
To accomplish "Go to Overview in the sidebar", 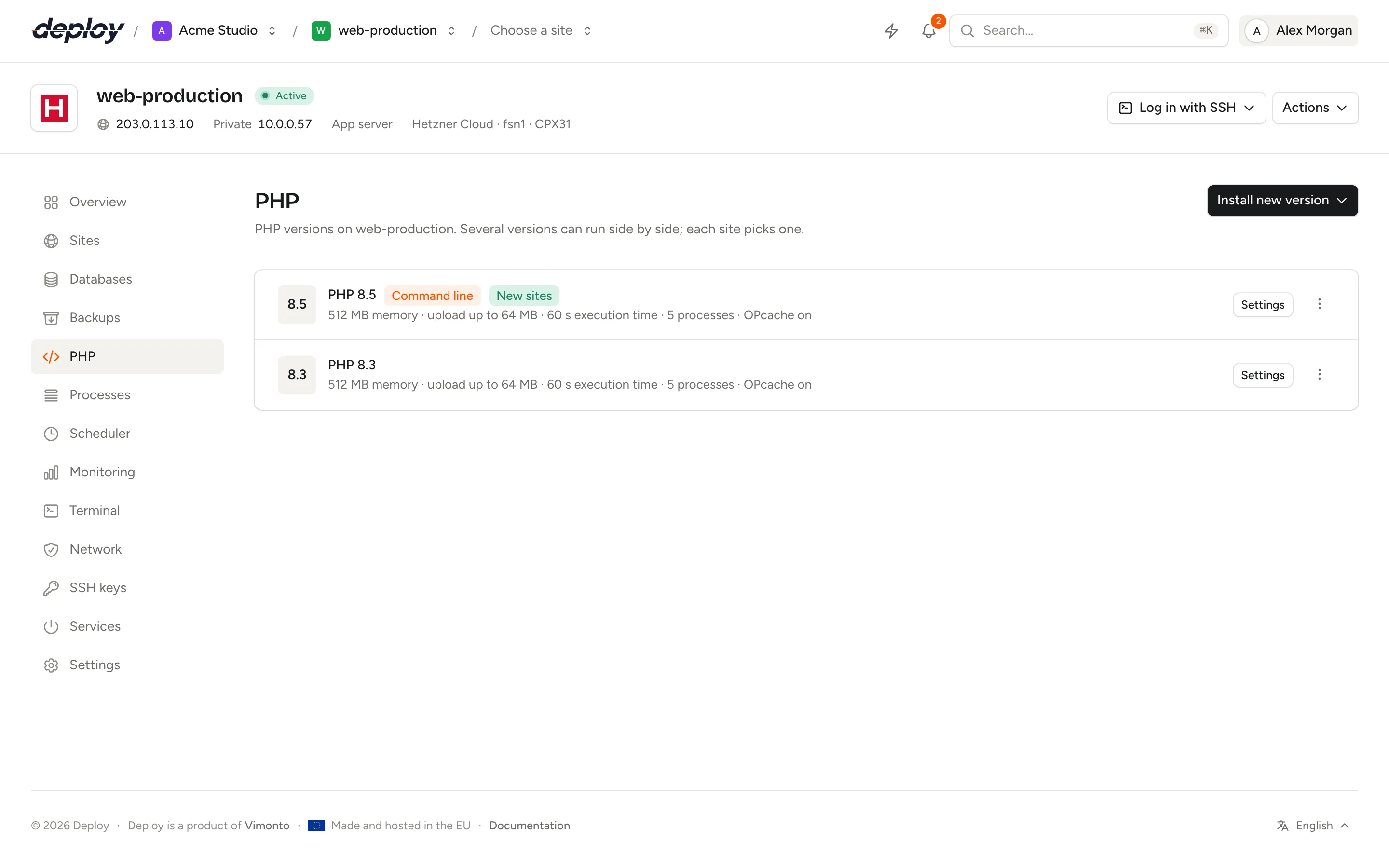I will (127, 202).
